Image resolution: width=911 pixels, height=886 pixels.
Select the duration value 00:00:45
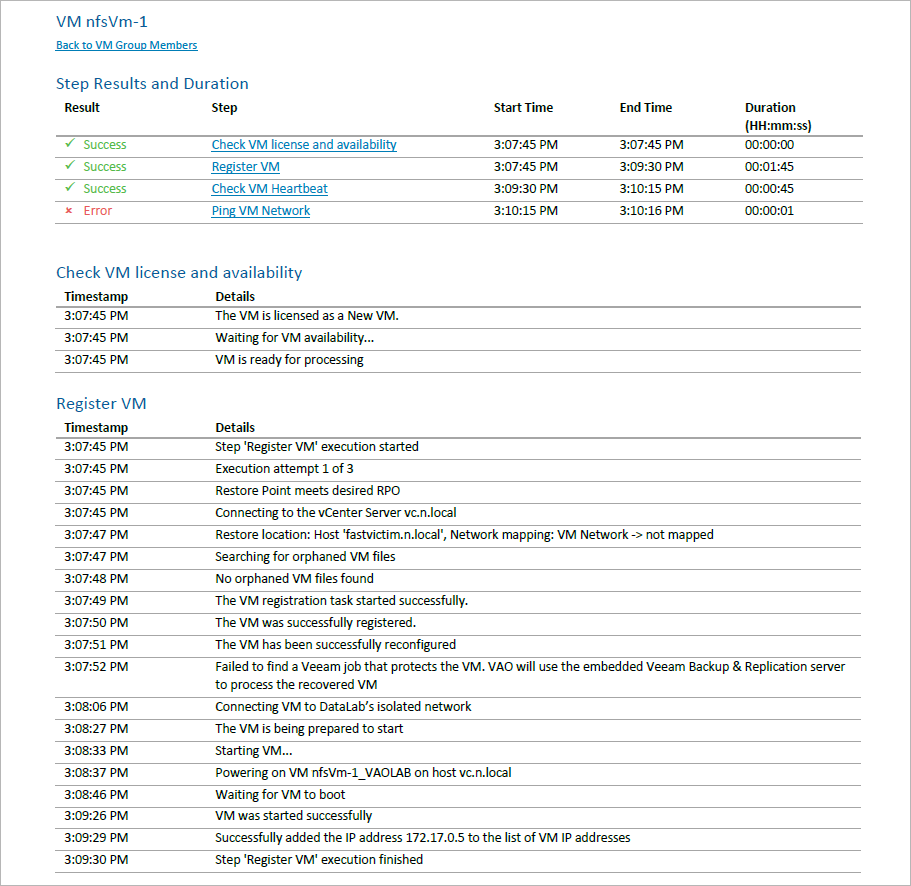[769, 189]
